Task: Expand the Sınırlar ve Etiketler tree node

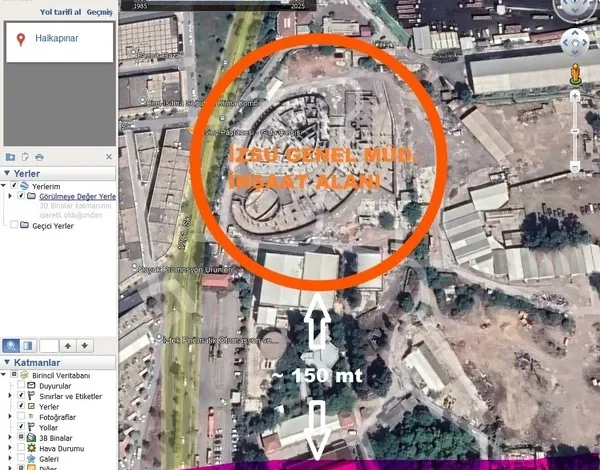Action: (11, 396)
